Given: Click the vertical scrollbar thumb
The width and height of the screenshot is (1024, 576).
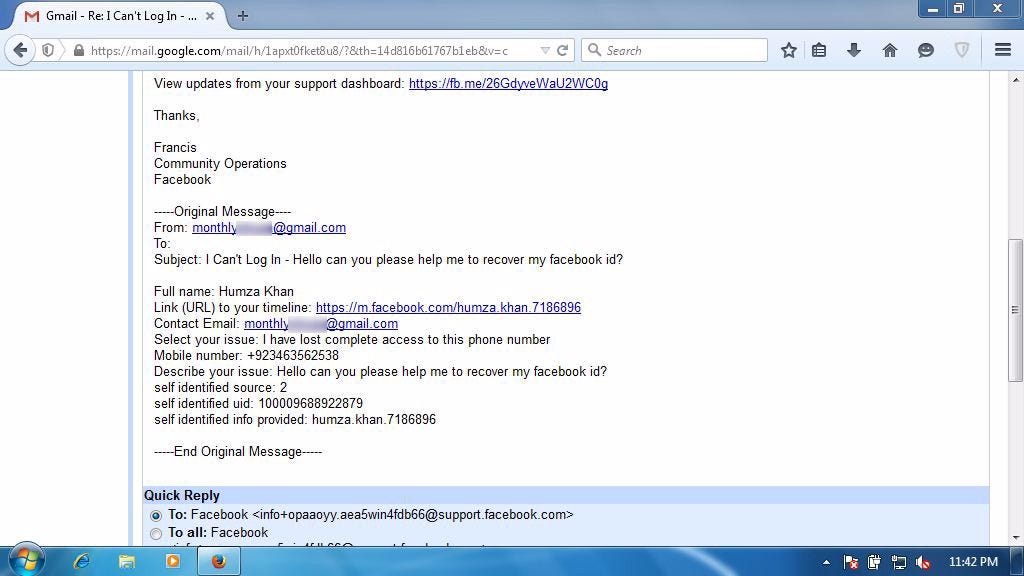Looking at the screenshot, I should [x=1015, y=310].
